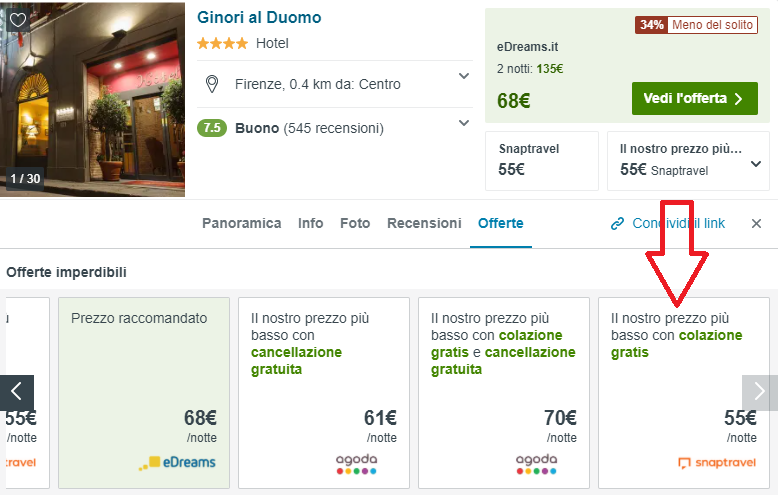Image resolution: width=778 pixels, height=495 pixels.
Task: Open the lowest price Snaptravel dropdown
Action: point(756,164)
